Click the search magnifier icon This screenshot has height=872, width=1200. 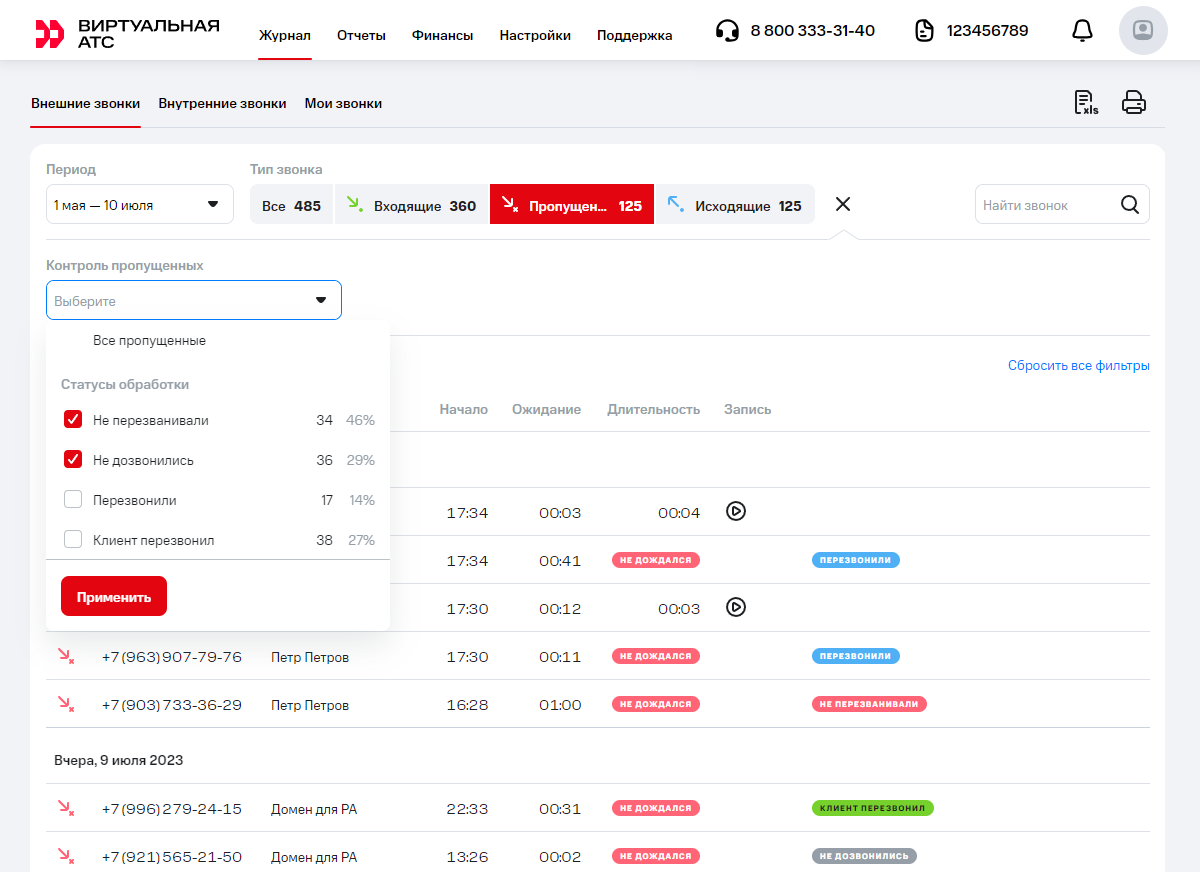(1130, 205)
